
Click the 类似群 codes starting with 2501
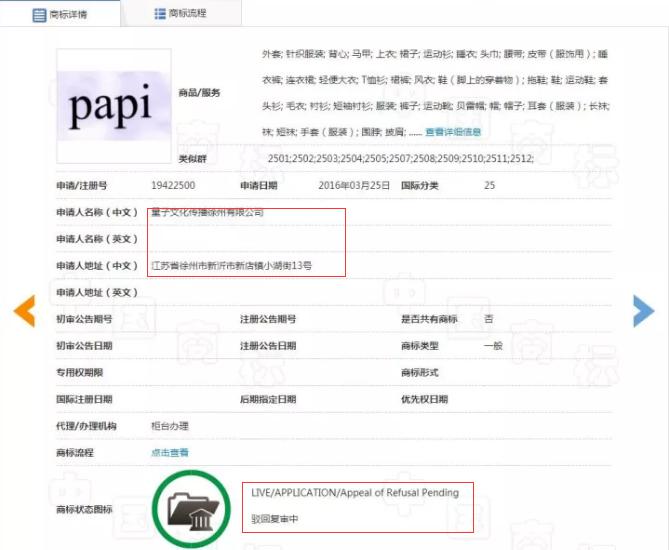pyautogui.click(x=400, y=159)
